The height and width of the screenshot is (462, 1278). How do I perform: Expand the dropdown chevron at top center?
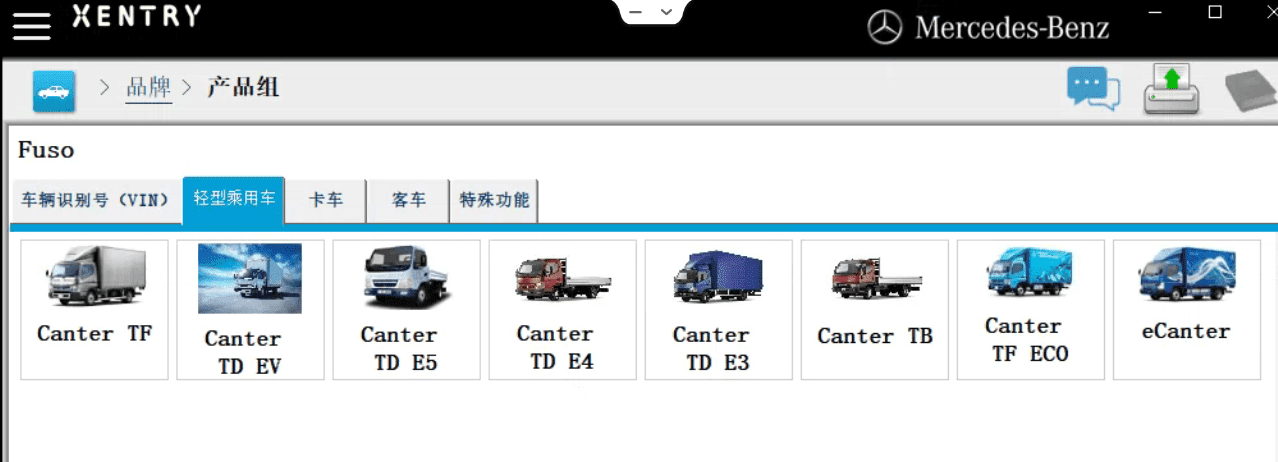point(667,13)
